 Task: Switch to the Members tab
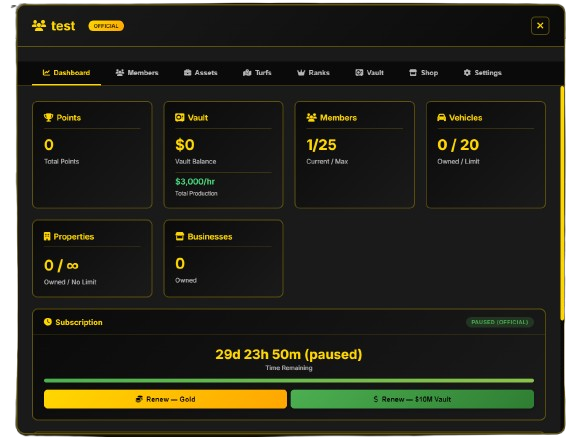[137, 72]
